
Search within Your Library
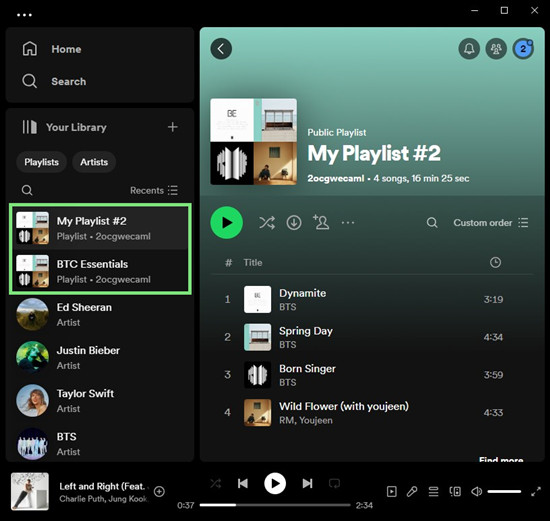[27, 190]
